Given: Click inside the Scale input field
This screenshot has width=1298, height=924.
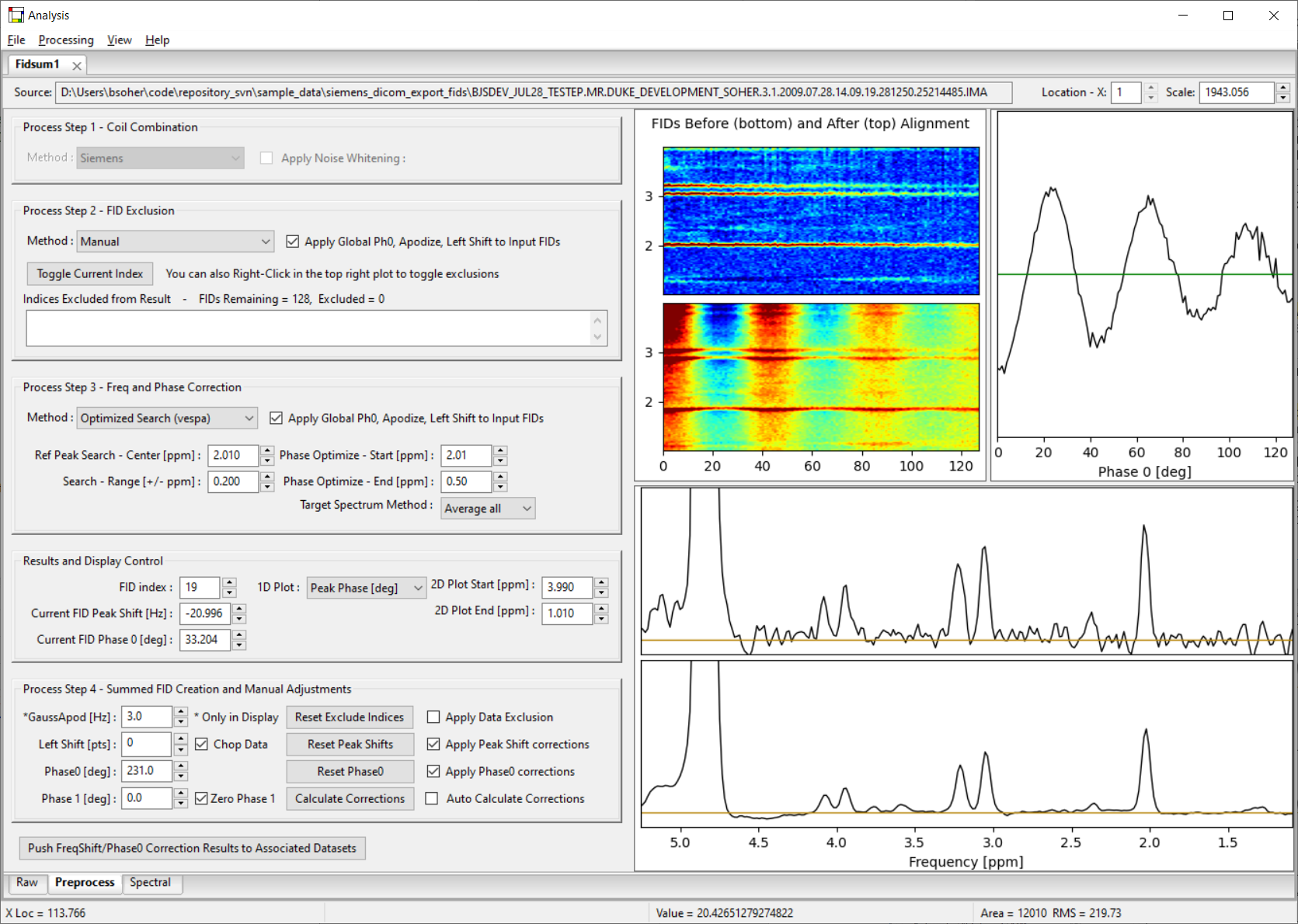Looking at the screenshot, I should (x=1235, y=92).
